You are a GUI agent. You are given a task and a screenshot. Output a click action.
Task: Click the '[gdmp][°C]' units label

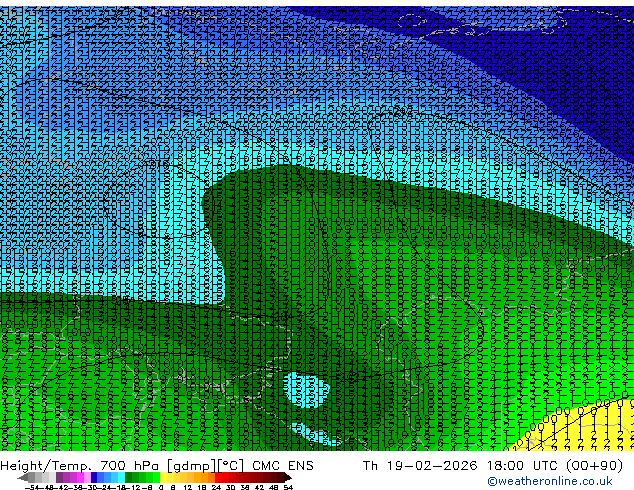[206, 466]
